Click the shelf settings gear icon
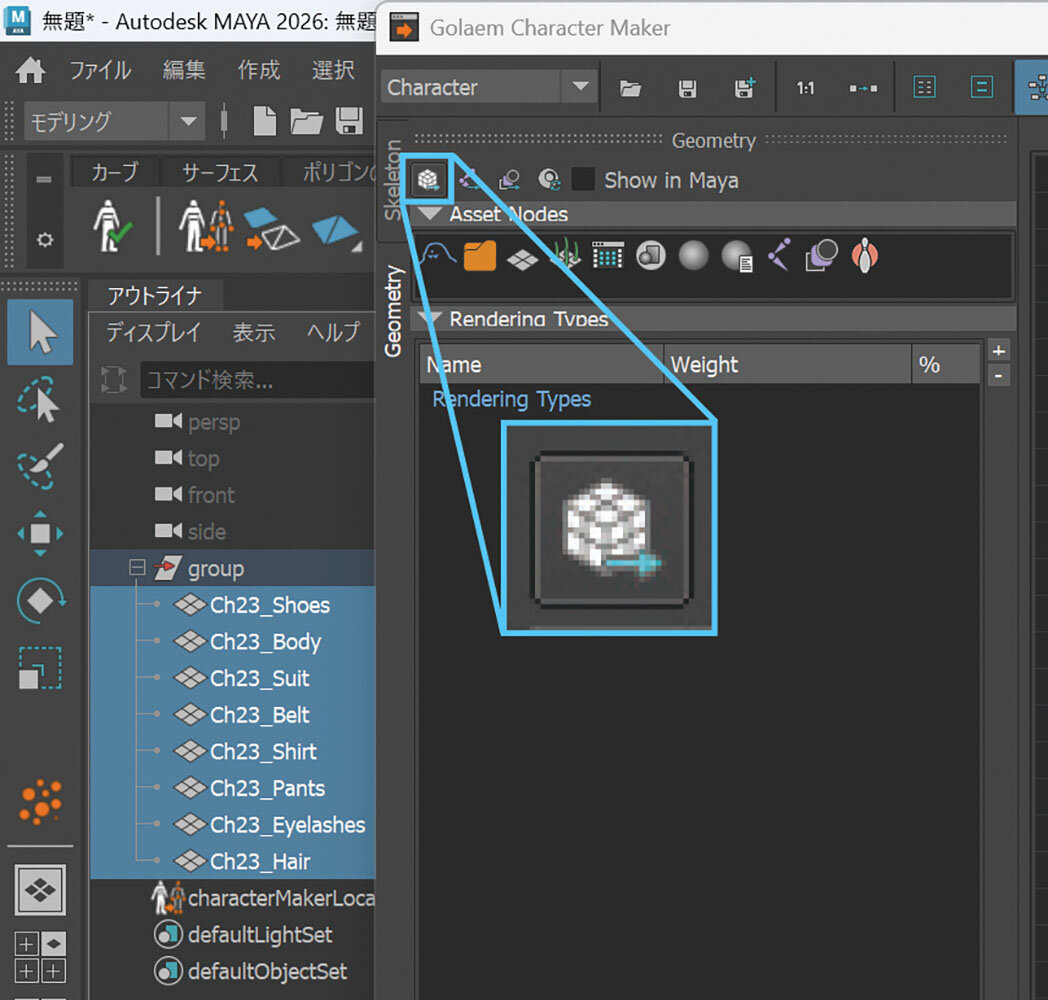Image resolution: width=1048 pixels, height=1000 pixels. point(44,239)
